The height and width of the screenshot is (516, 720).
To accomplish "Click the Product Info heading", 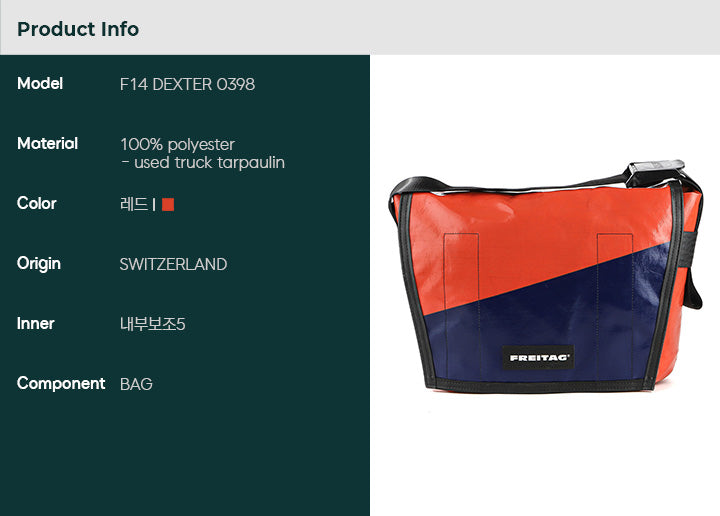I will [x=78, y=29].
